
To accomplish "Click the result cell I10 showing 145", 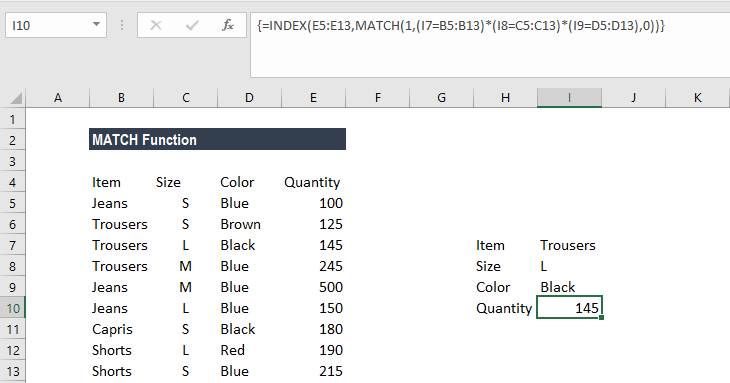I will coord(569,308).
